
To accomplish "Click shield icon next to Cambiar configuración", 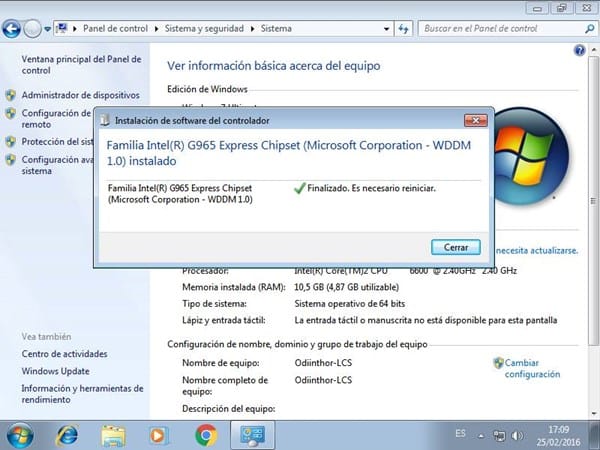I will pos(498,363).
